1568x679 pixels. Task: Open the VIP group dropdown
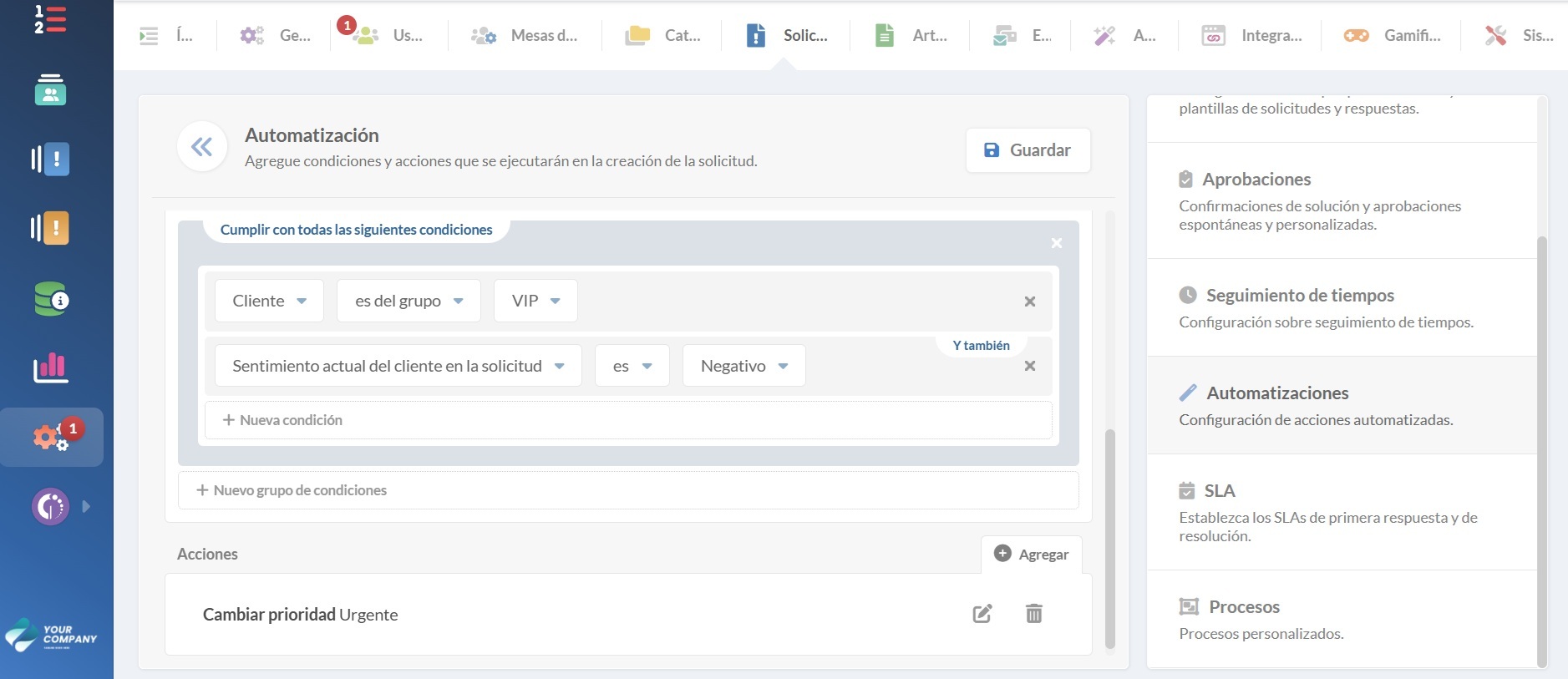tap(535, 301)
